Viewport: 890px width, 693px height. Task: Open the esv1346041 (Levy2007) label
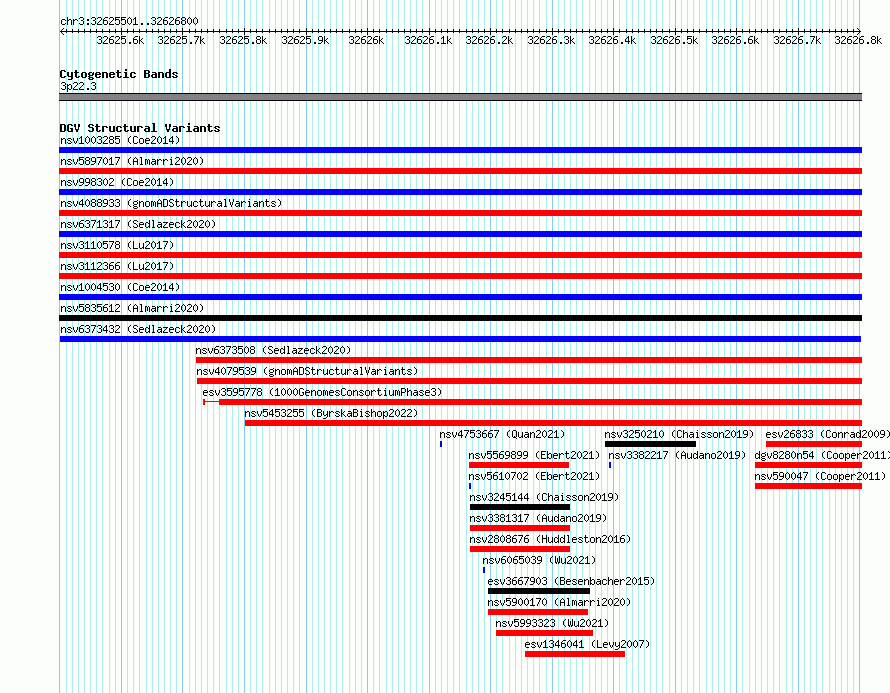tap(587, 644)
